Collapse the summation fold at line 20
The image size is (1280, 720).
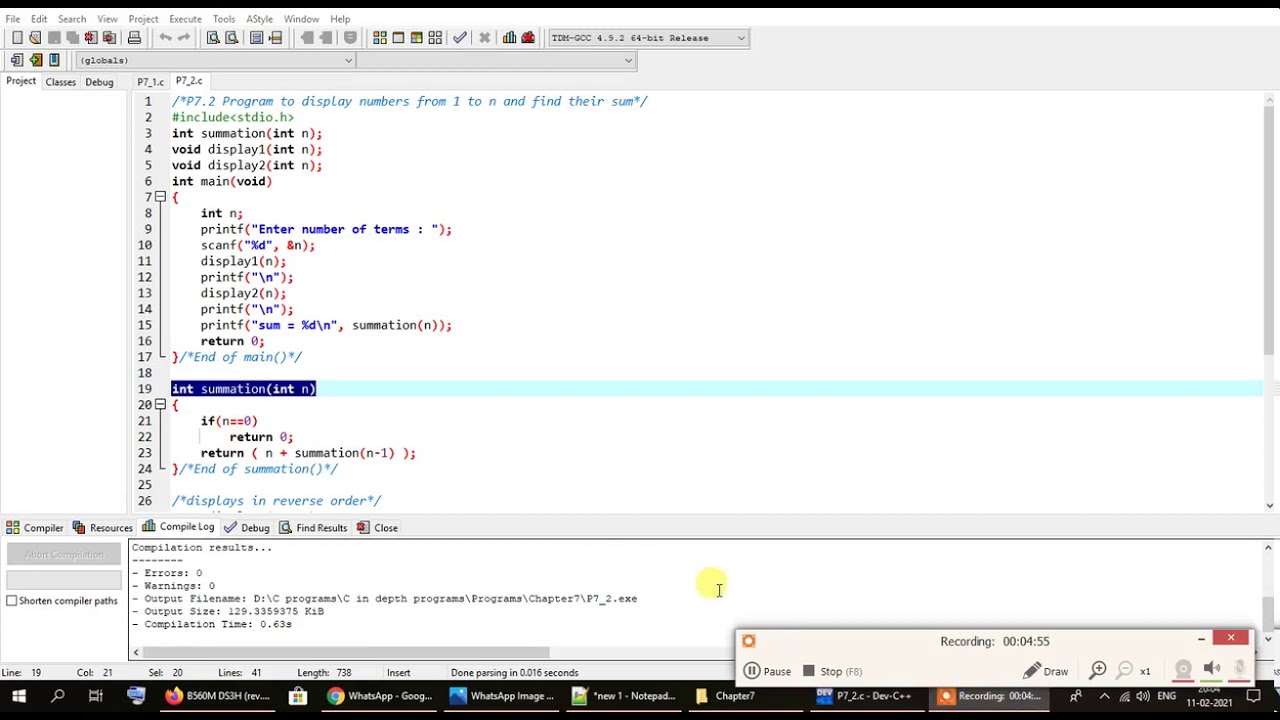pyautogui.click(x=160, y=405)
